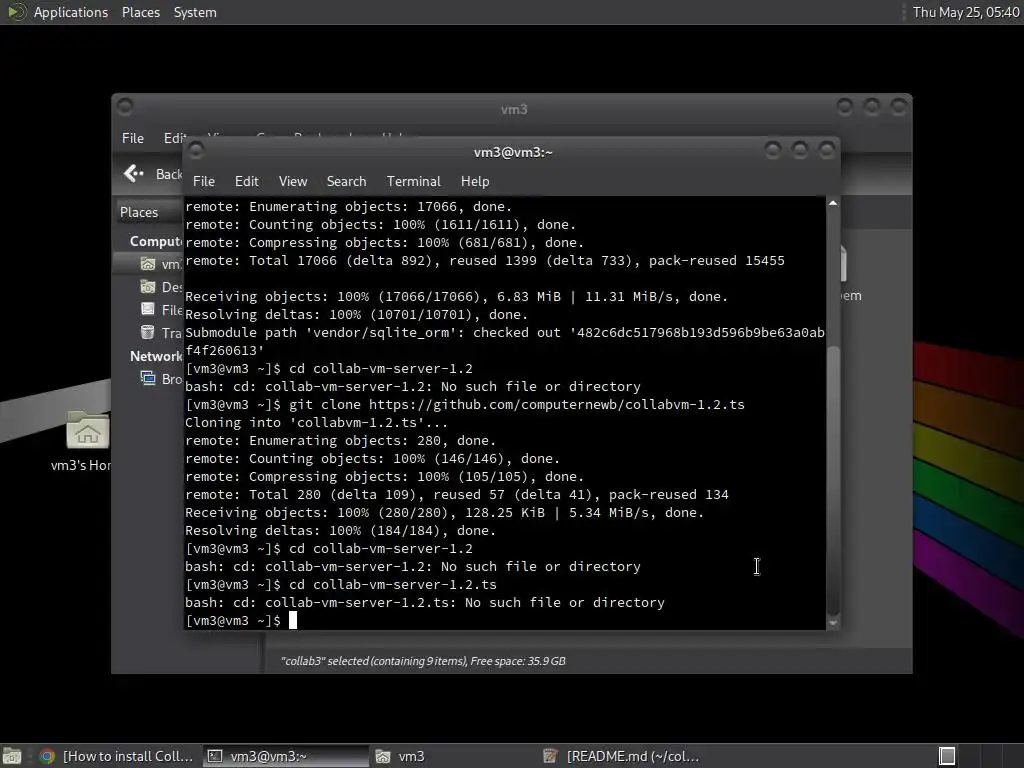Click the Chrome icon in the taskbar
The image size is (1024, 768).
pyautogui.click(x=46, y=756)
